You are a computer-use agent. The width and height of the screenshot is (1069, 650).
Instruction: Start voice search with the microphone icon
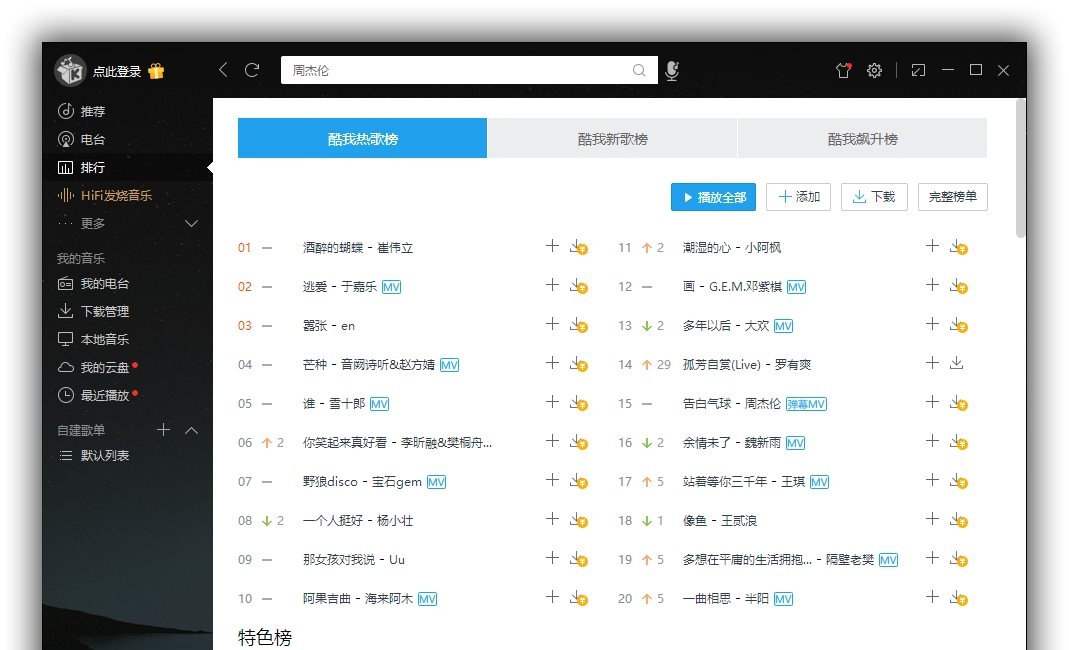pyautogui.click(x=672, y=70)
